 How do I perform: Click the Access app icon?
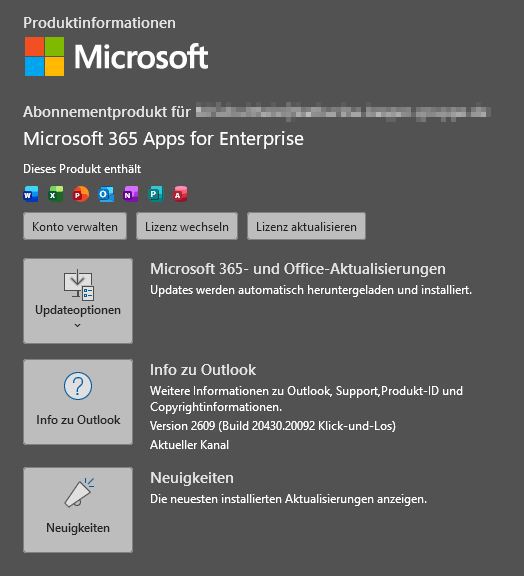click(x=180, y=194)
